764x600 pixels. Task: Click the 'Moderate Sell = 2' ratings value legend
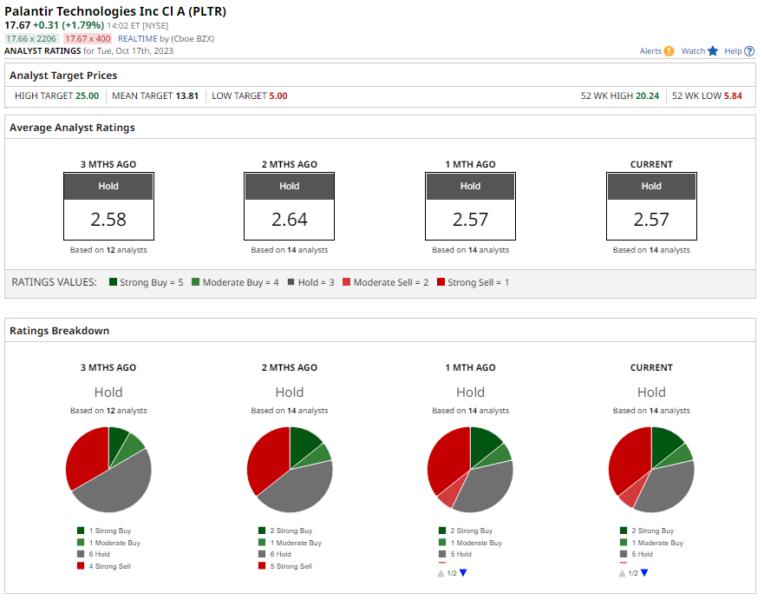click(385, 282)
